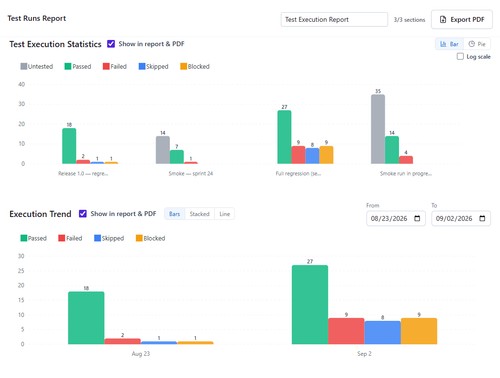Click the 3/3 sections indicator
Viewport: 500px width, 378px height.
point(409,20)
